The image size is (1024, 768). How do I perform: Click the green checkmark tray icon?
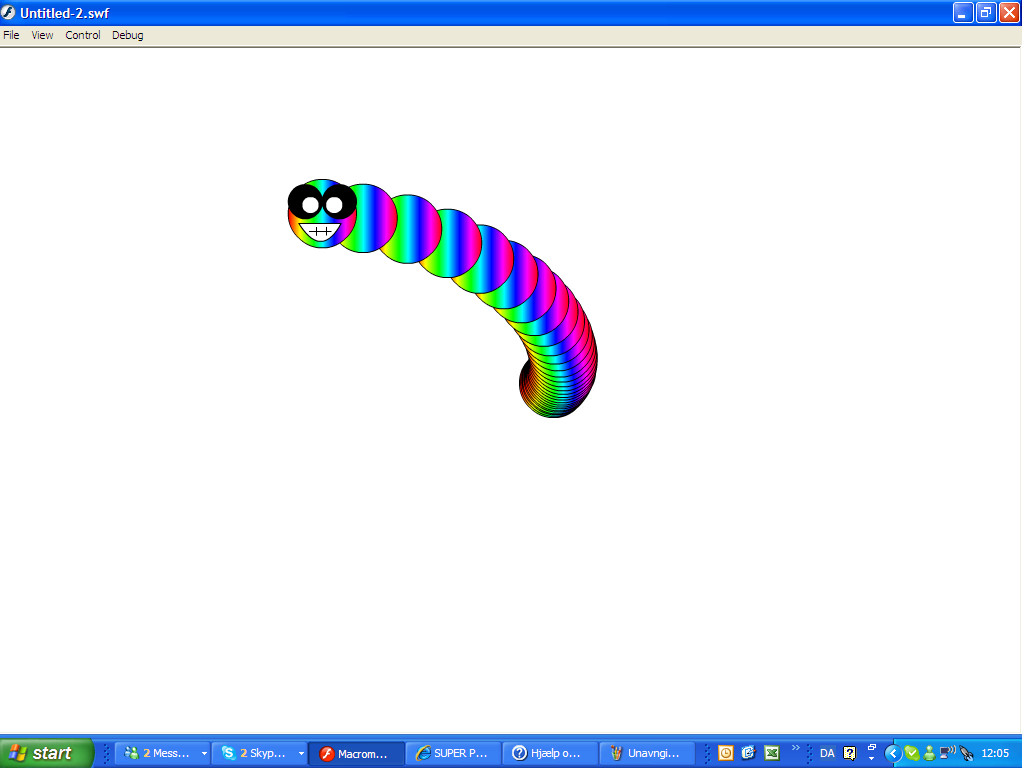912,752
